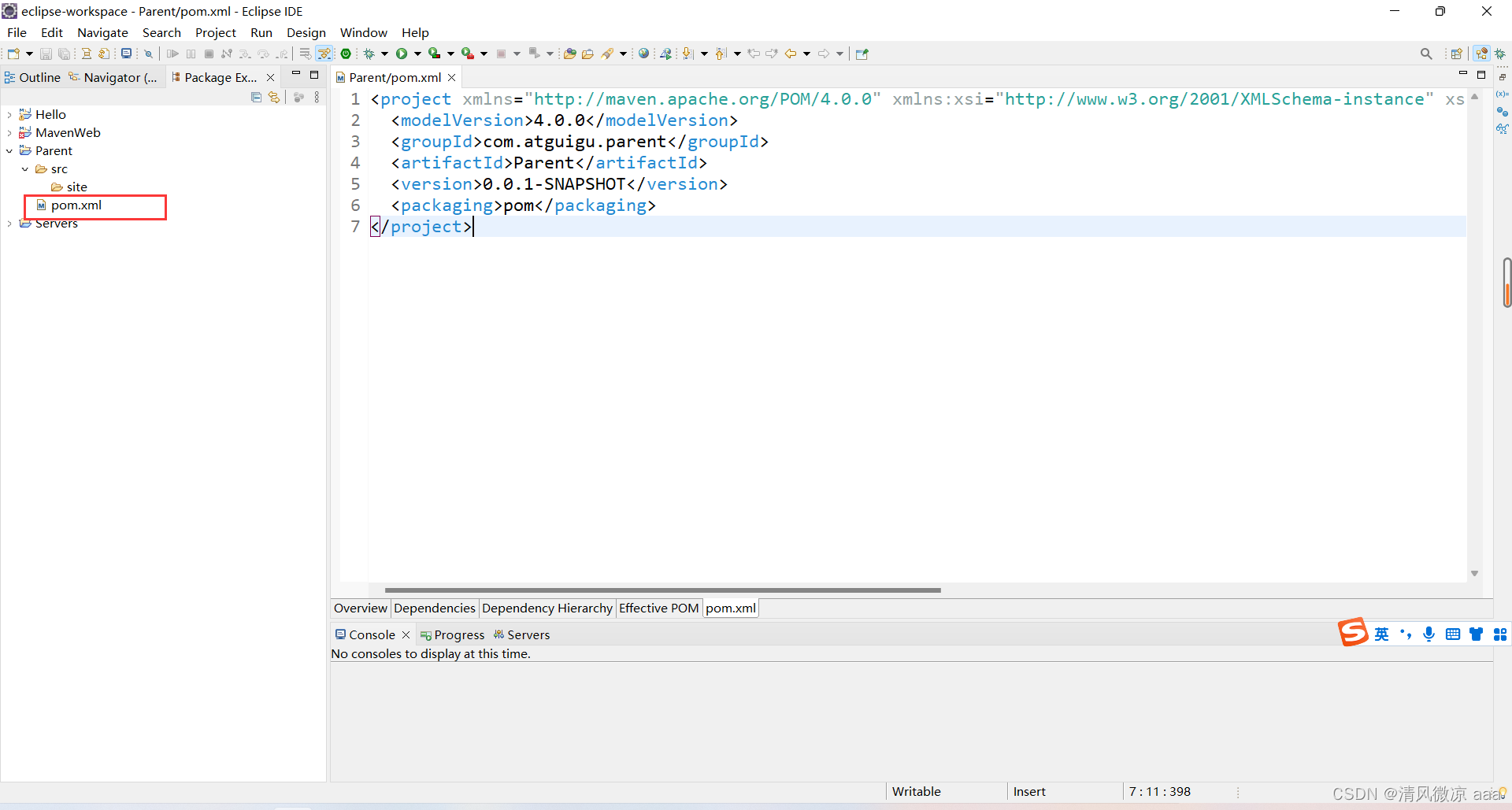Toggle Sogou voice input microphone
This screenshot has height=810, width=1512.
pyautogui.click(x=1429, y=634)
